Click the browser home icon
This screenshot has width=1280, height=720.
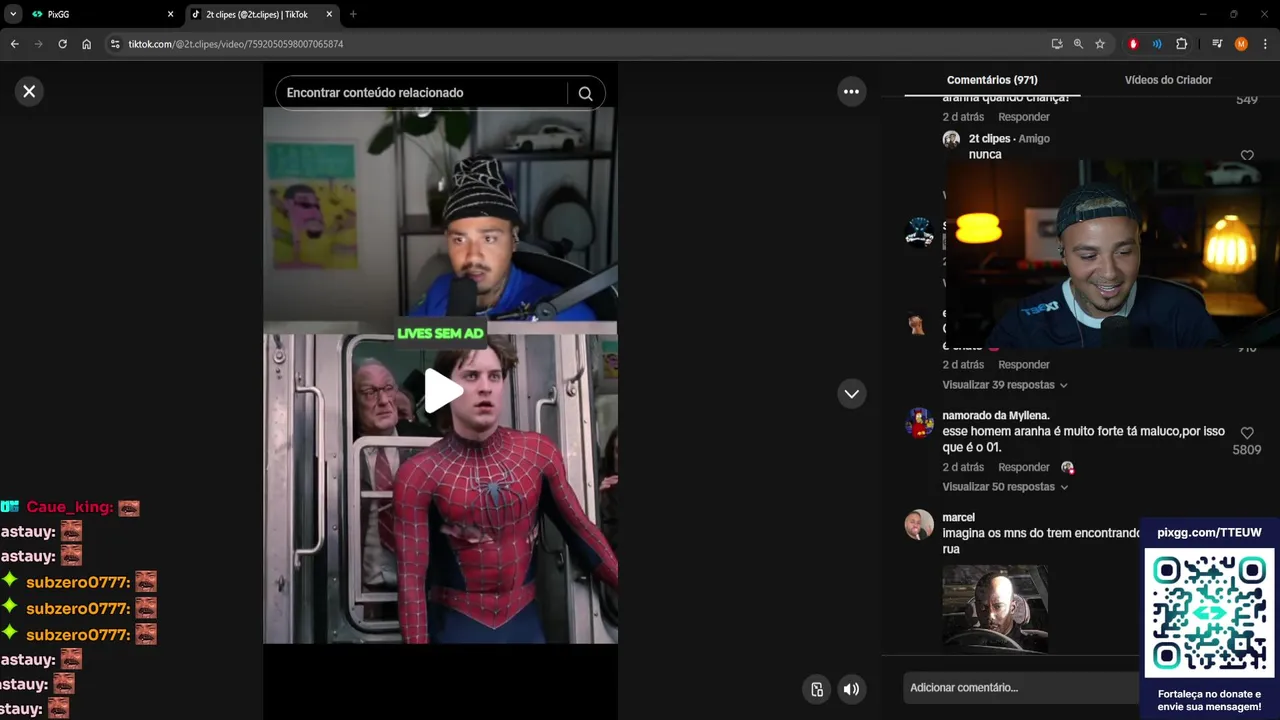87,44
